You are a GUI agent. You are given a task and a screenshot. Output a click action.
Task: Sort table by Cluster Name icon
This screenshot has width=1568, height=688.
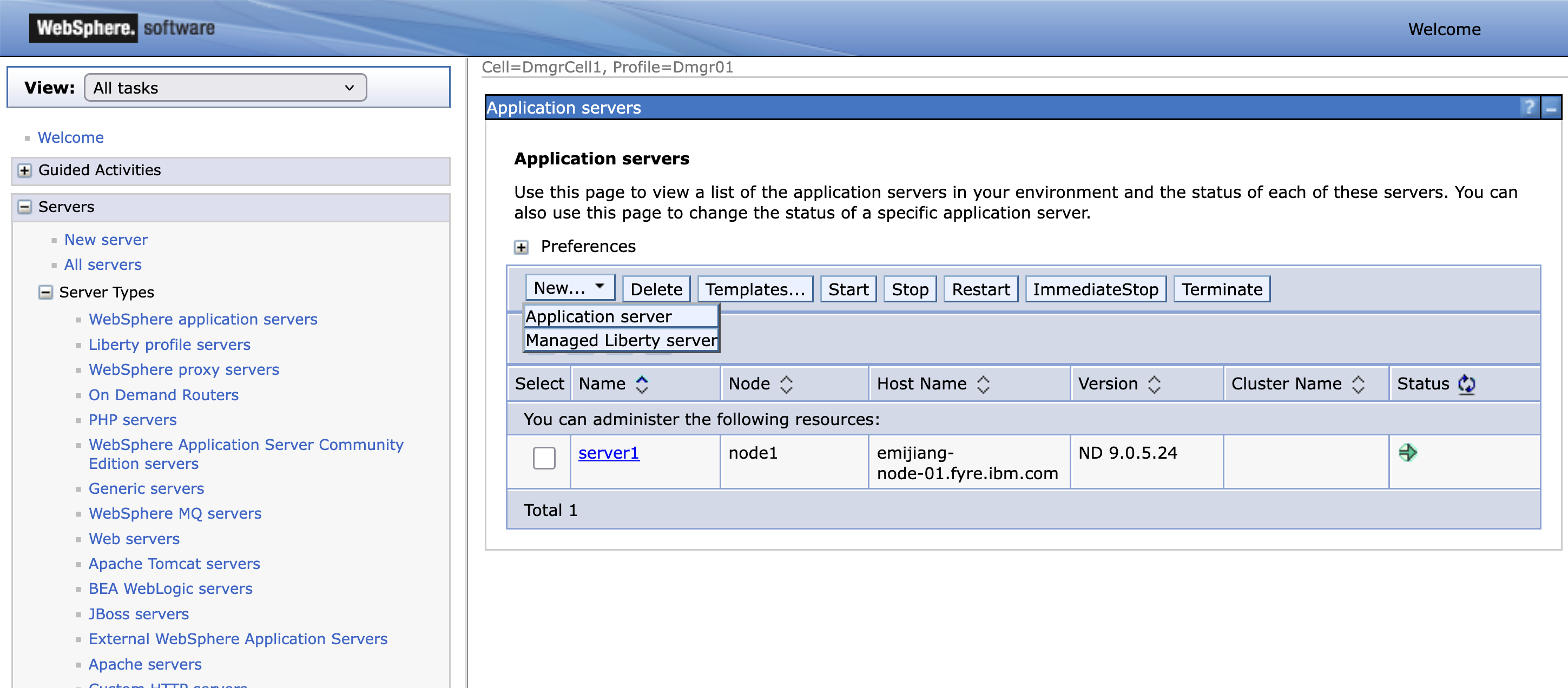pyautogui.click(x=1358, y=384)
